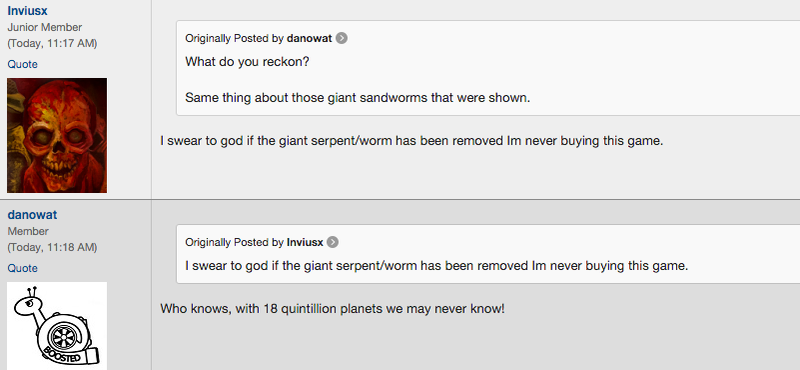Click the Today, 11:17 AM timestamp

click(52, 43)
